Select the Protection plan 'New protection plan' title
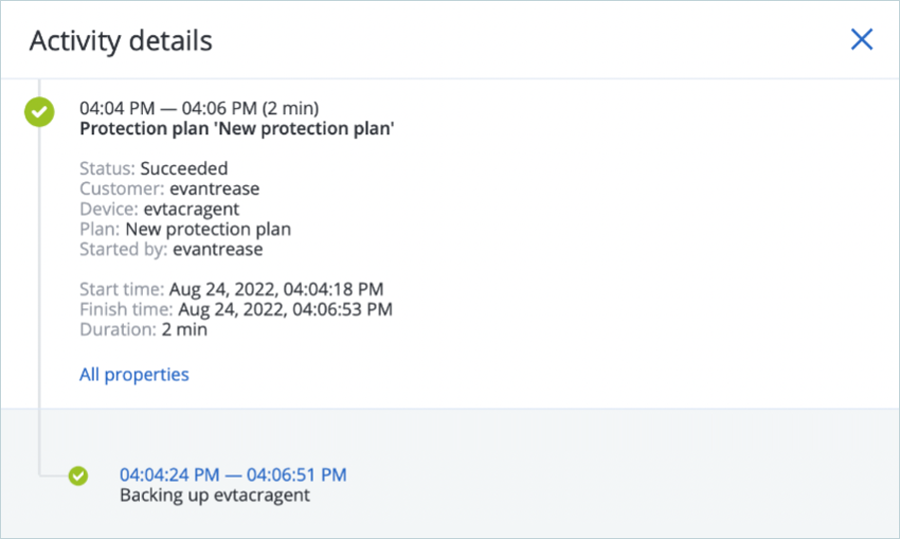The image size is (900, 539). (237, 128)
